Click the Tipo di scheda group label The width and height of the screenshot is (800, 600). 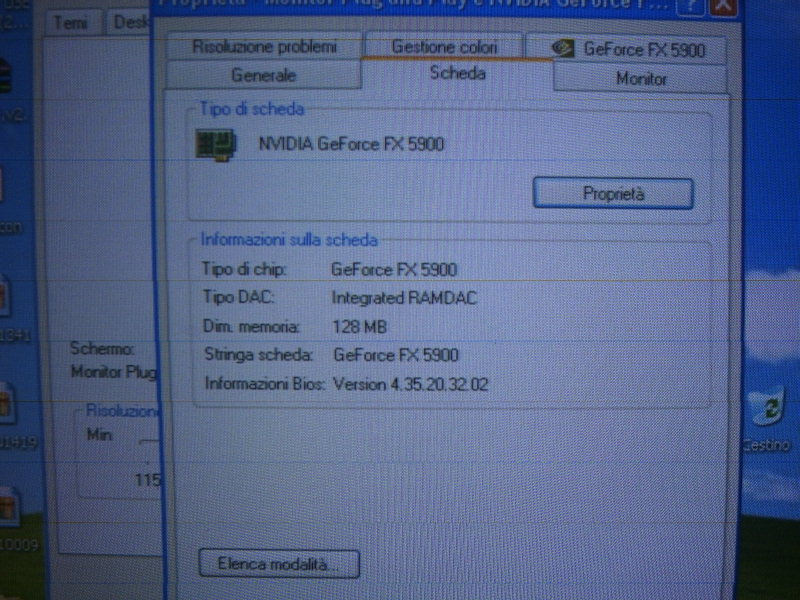click(x=252, y=109)
